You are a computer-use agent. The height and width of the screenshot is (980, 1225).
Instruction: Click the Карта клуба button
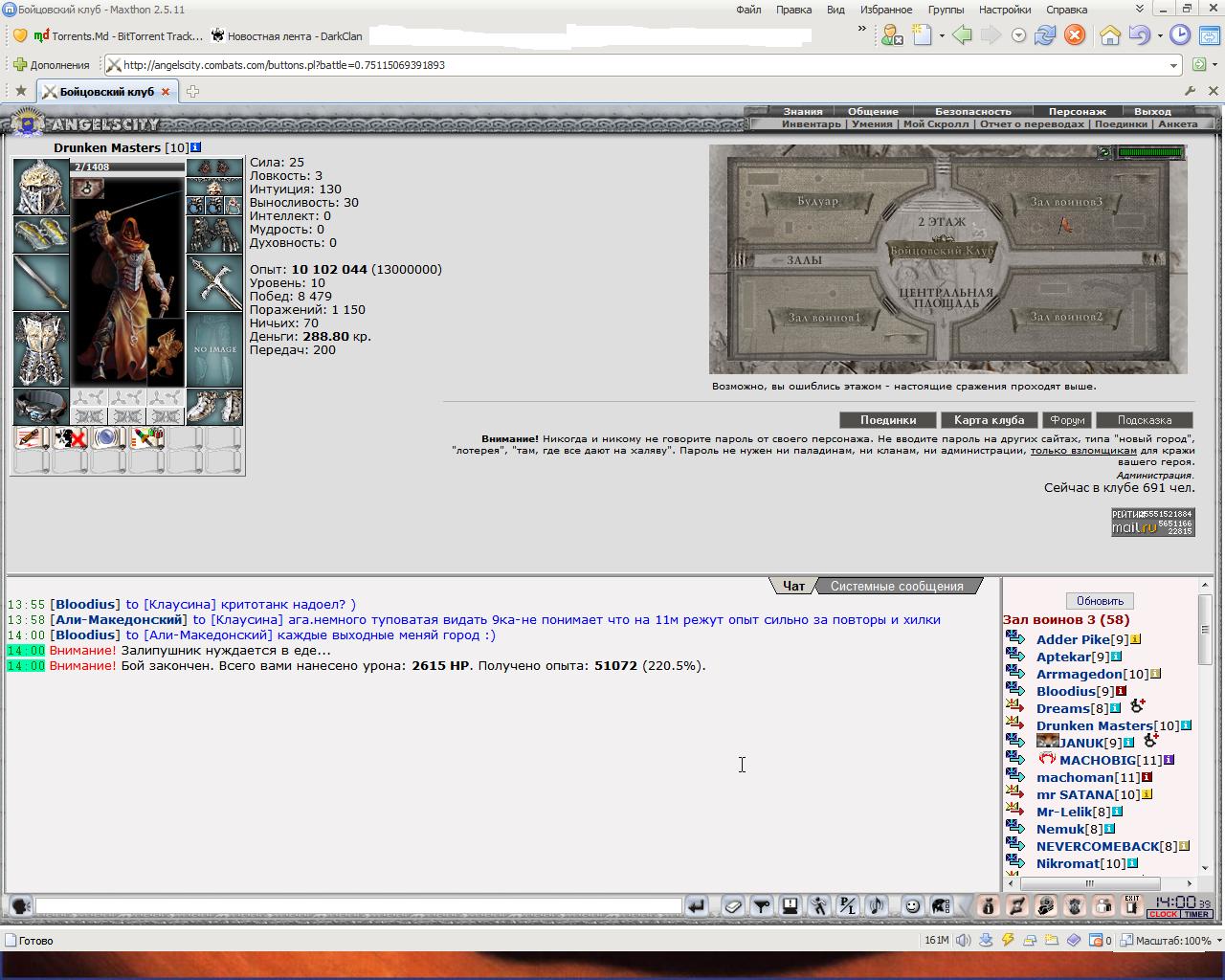(x=989, y=420)
